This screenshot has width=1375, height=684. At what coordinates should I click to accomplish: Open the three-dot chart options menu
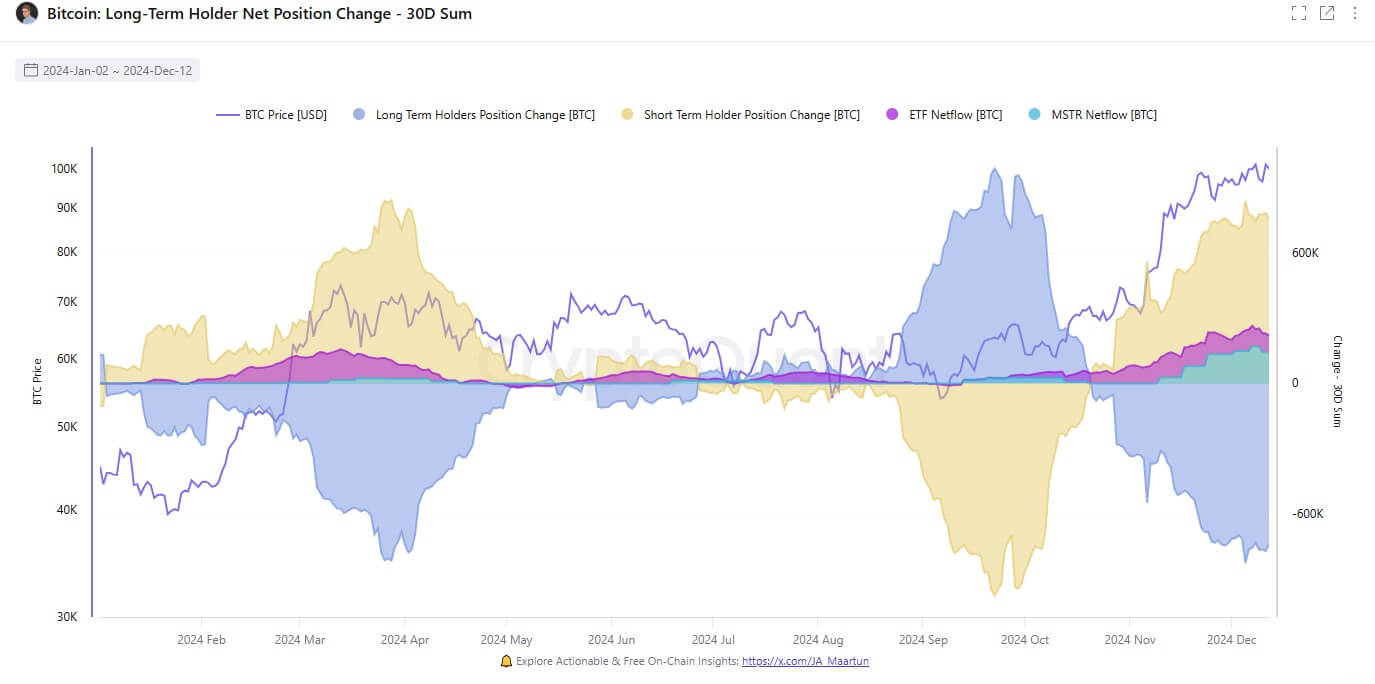pos(1356,13)
